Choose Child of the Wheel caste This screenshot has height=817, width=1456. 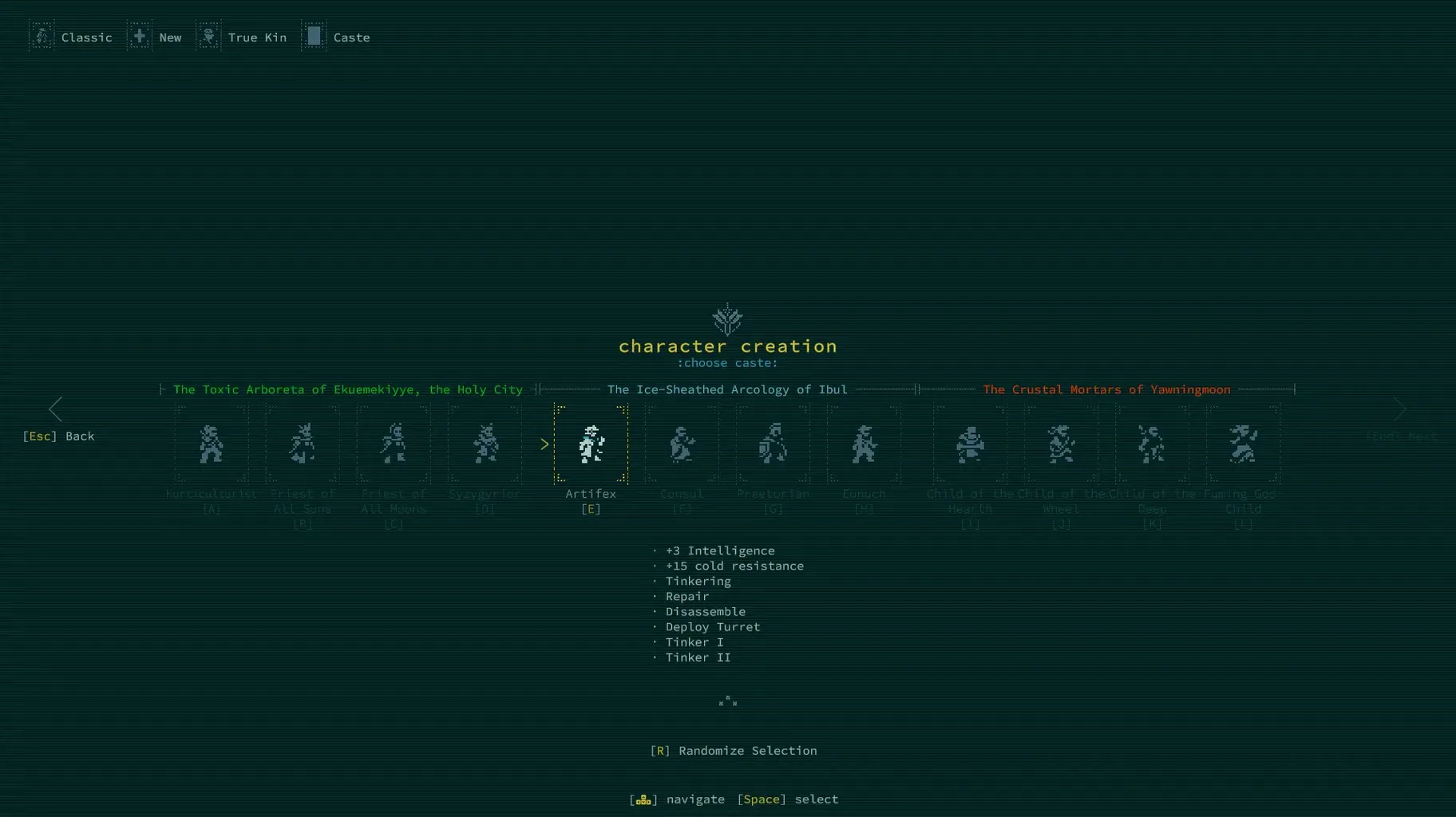pyautogui.click(x=1061, y=444)
